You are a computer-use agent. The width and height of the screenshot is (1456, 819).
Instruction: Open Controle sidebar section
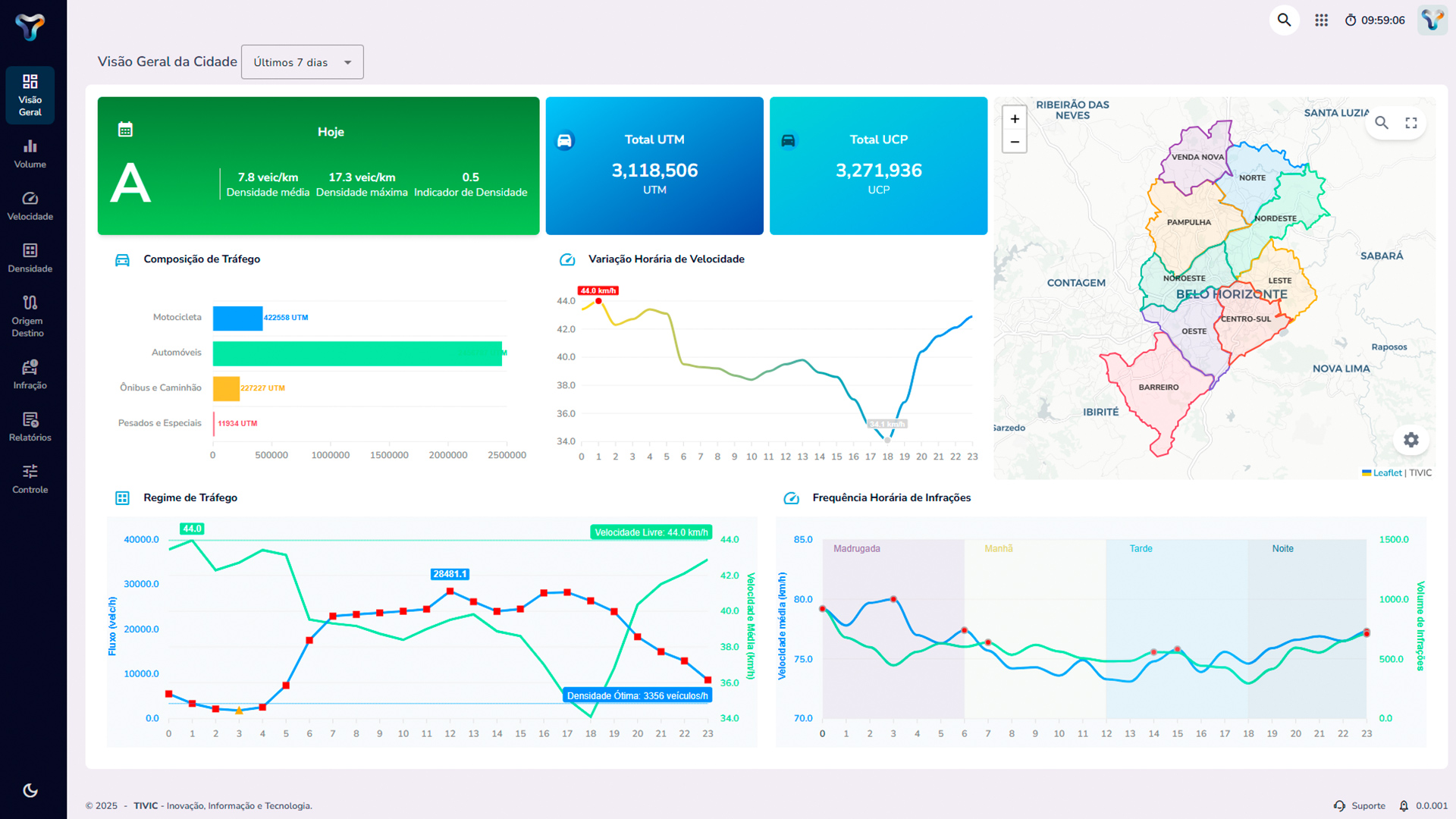30,479
